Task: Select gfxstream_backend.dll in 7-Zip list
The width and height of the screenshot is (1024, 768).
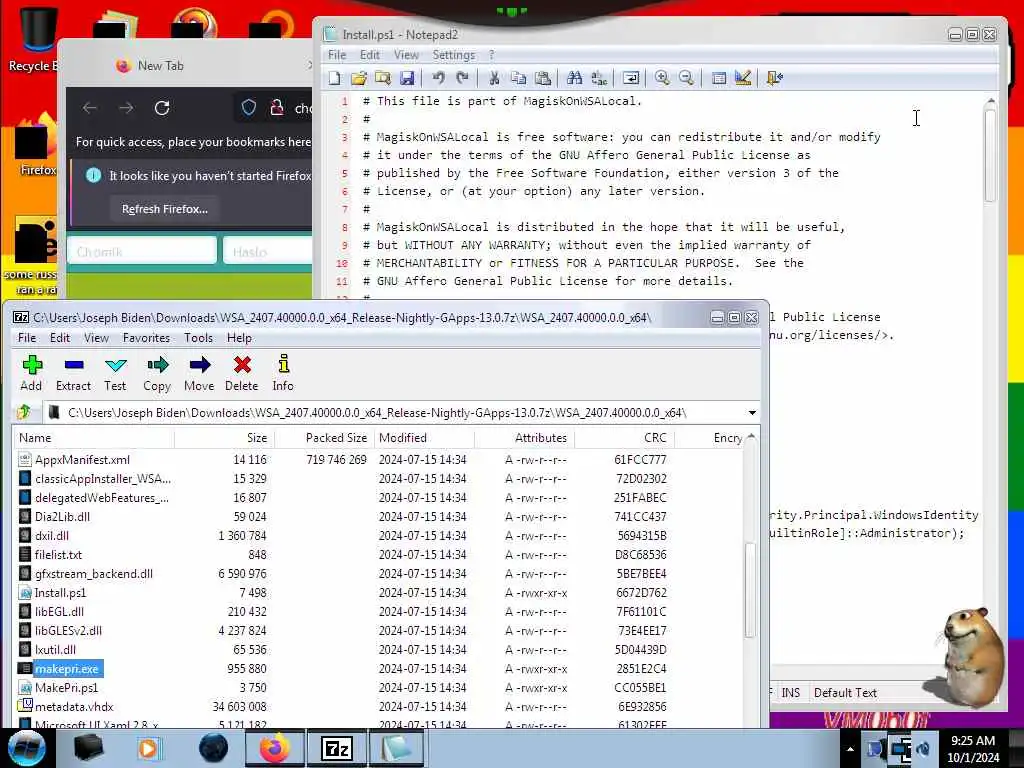Action: tap(93, 574)
